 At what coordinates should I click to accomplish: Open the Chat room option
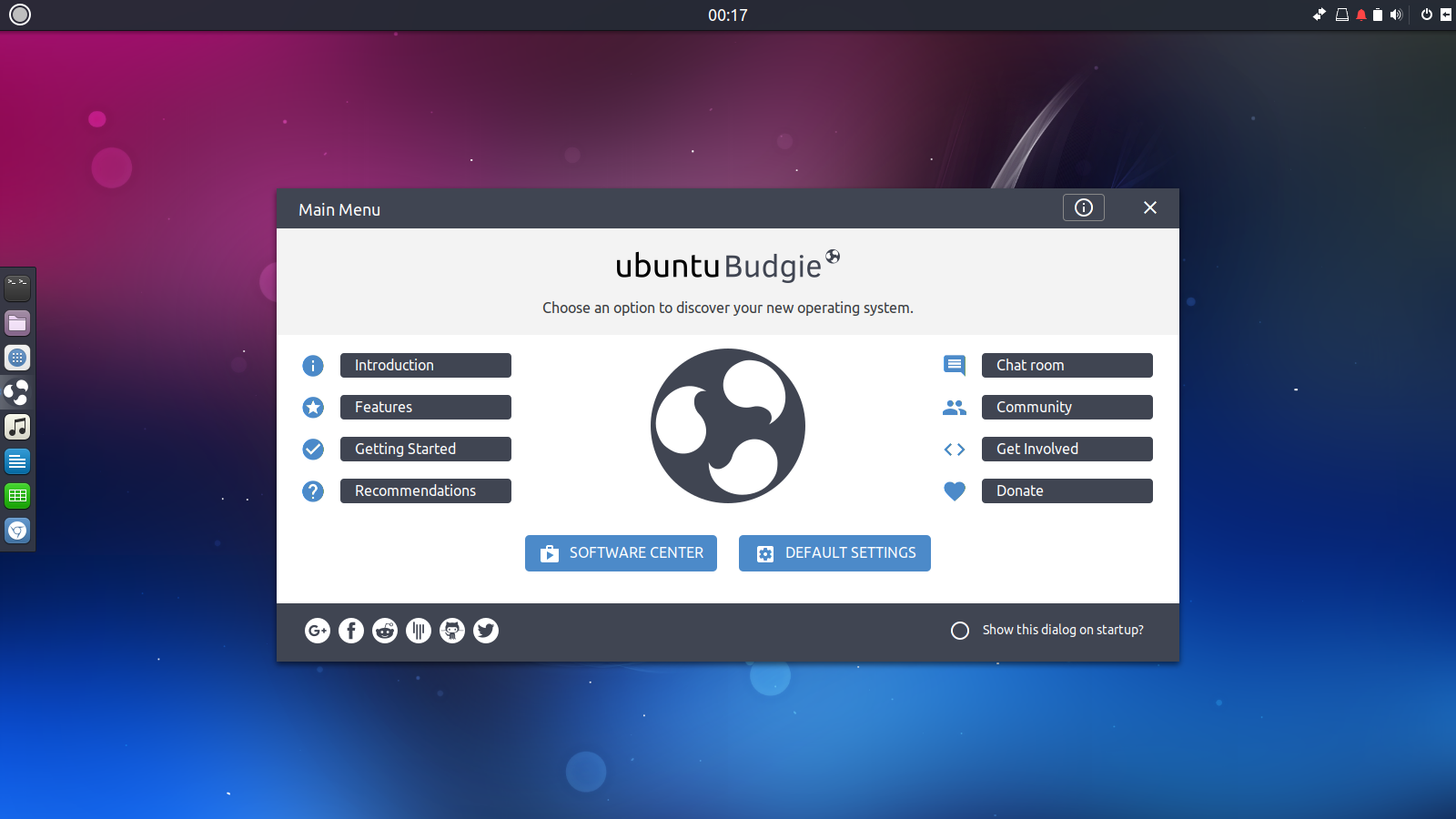coord(1067,365)
